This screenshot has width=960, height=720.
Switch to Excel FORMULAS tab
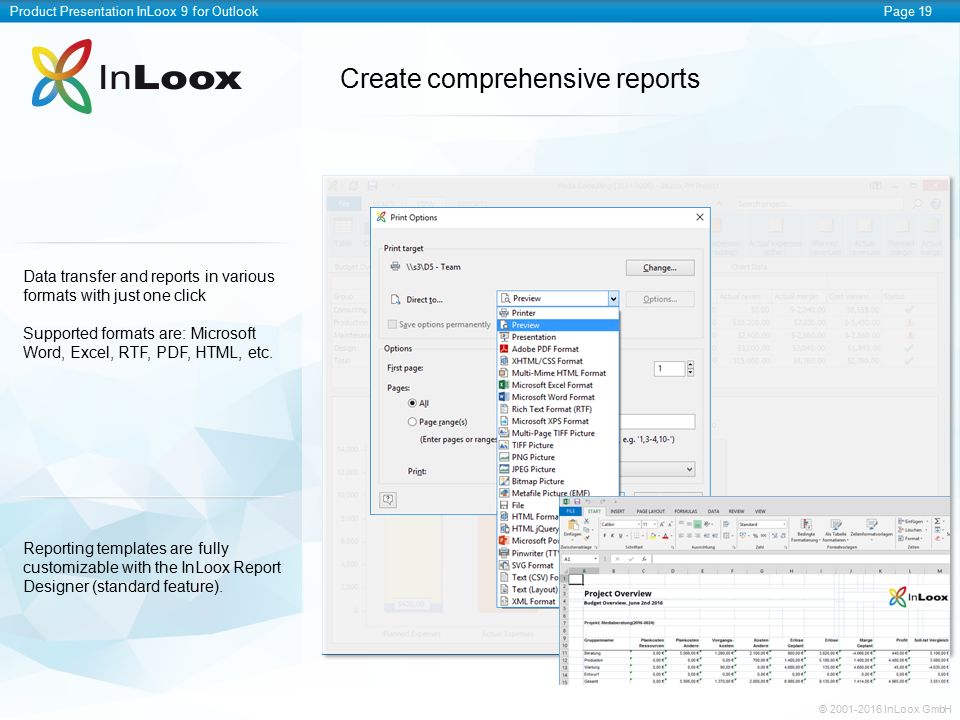(x=686, y=511)
